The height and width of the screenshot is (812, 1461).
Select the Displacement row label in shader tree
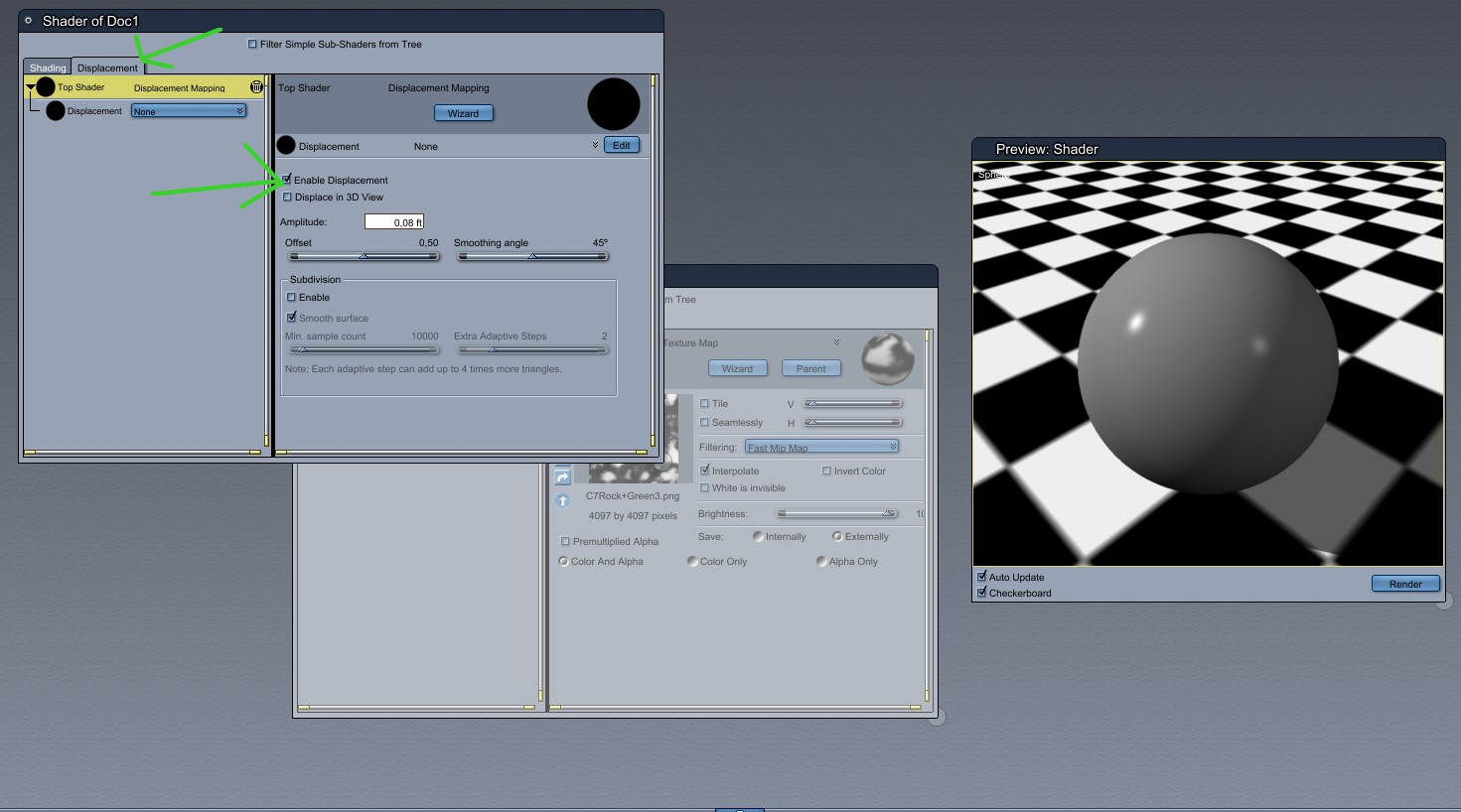94,111
